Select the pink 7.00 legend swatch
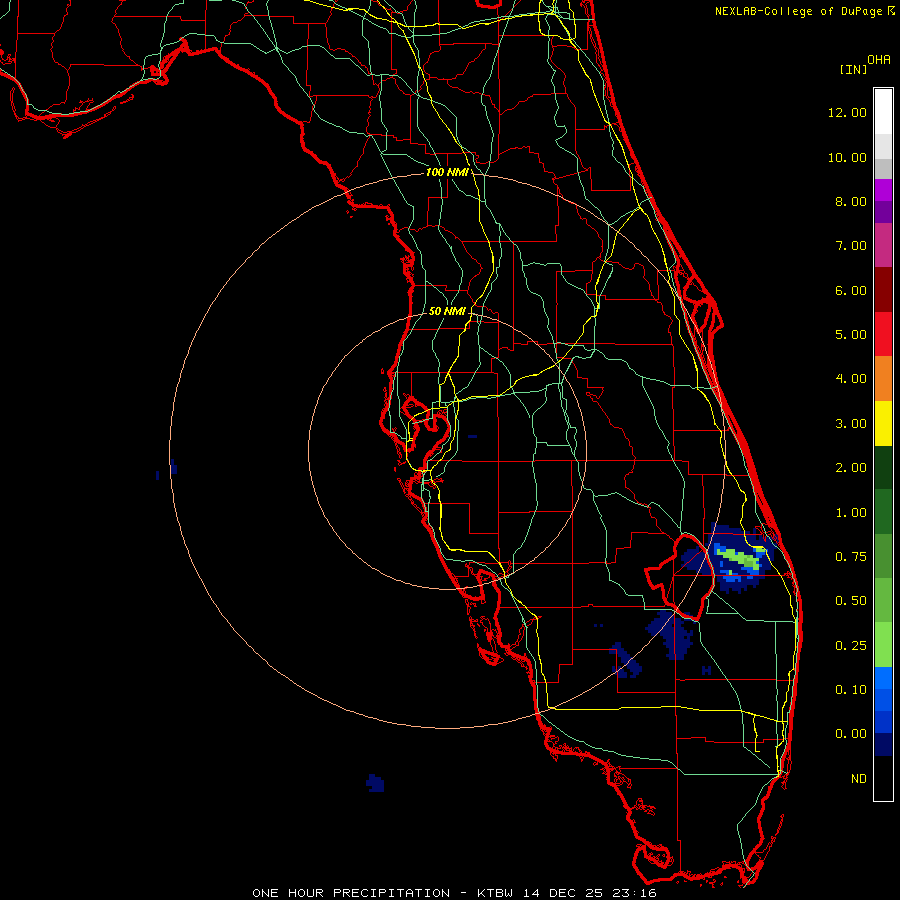Image resolution: width=900 pixels, height=900 pixels. point(883,245)
